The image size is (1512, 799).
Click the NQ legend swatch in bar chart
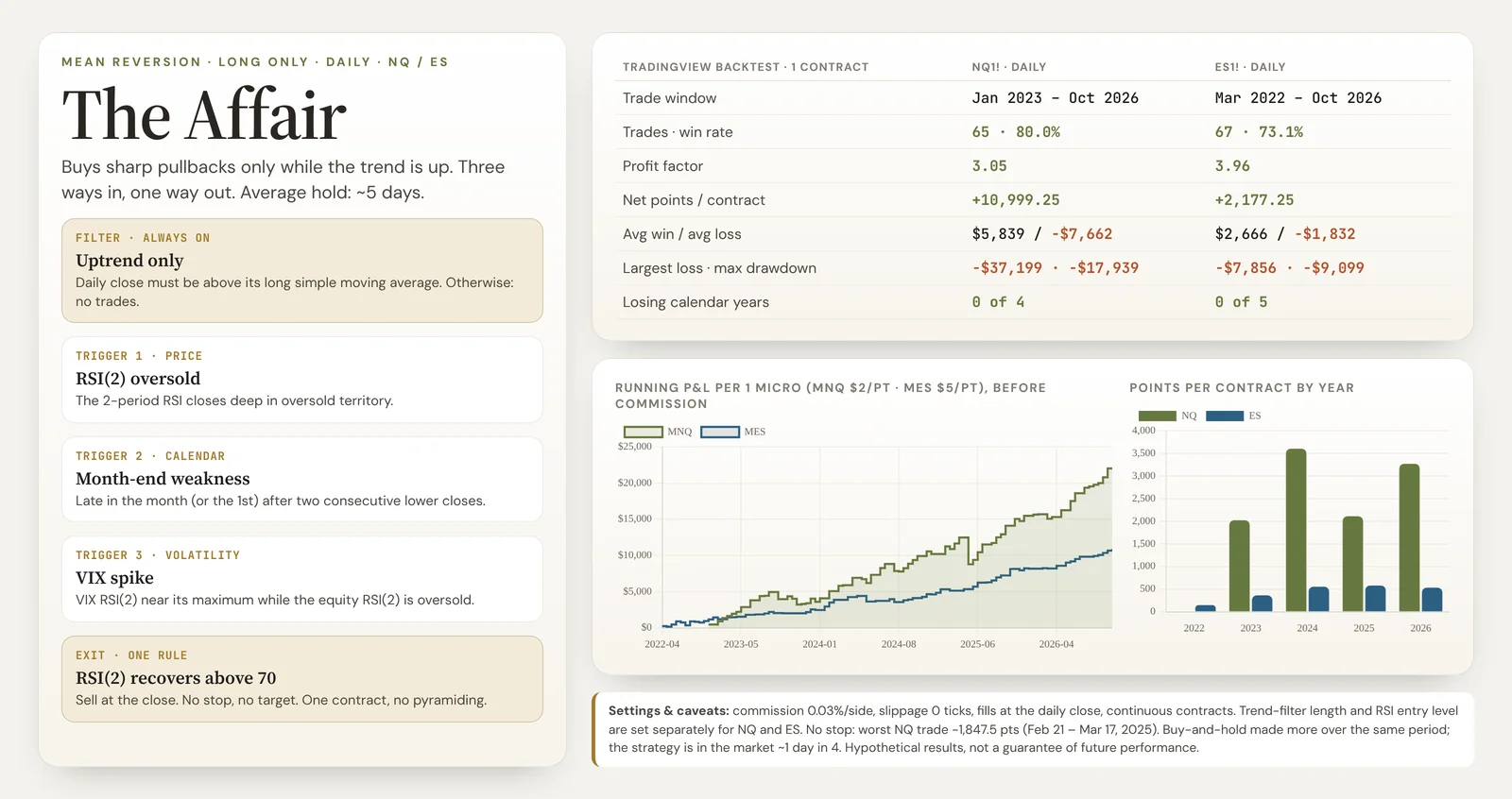(x=1157, y=416)
